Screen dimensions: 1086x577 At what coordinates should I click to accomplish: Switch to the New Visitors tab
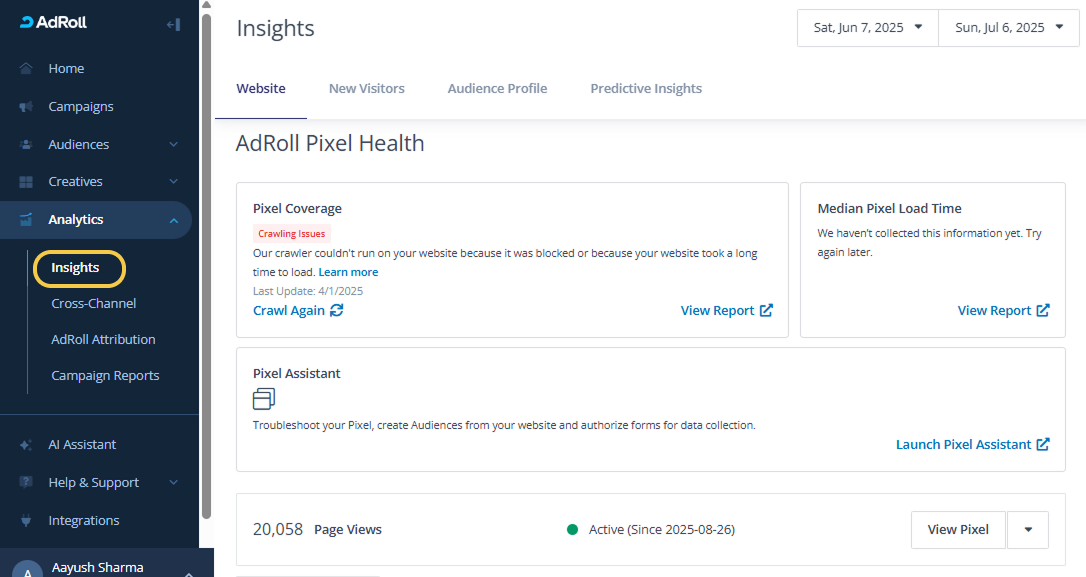(366, 89)
